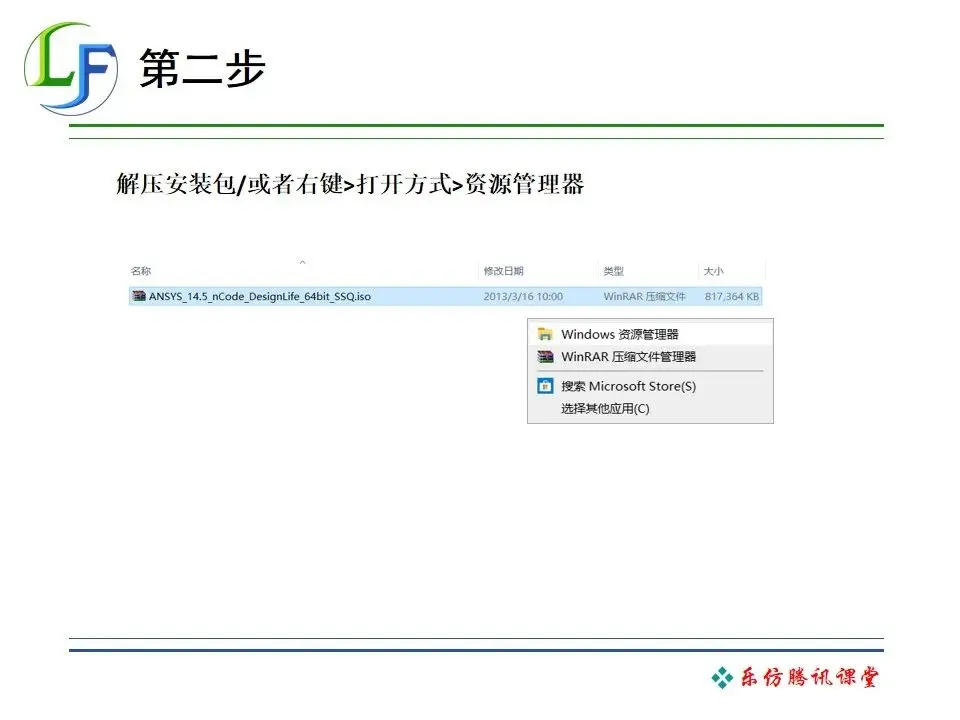Viewport: 960px width, 720px height.
Task: Open with WinRAR 压缩文件管理器
Action: click(x=650, y=356)
